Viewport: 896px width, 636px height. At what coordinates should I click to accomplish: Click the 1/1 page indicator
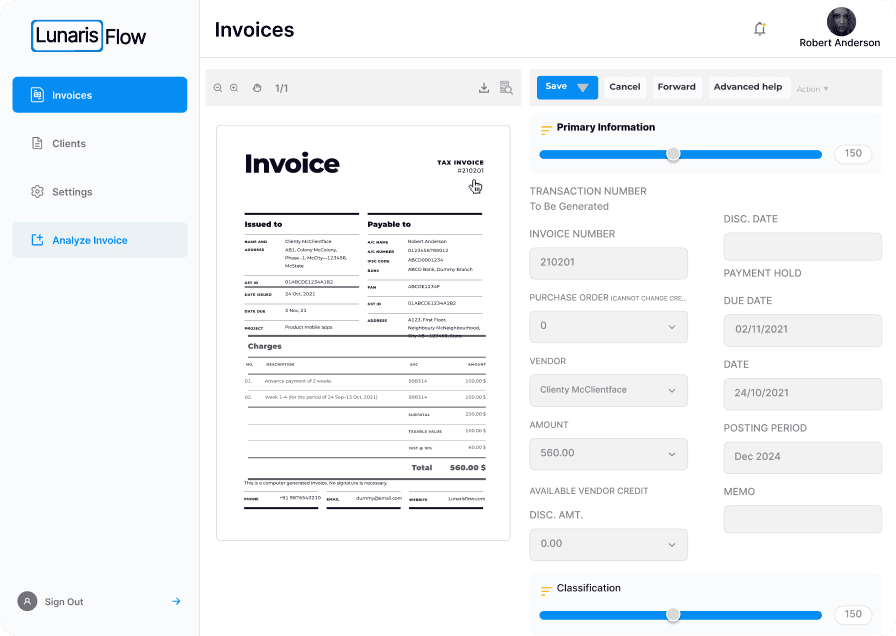pyautogui.click(x=282, y=88)
